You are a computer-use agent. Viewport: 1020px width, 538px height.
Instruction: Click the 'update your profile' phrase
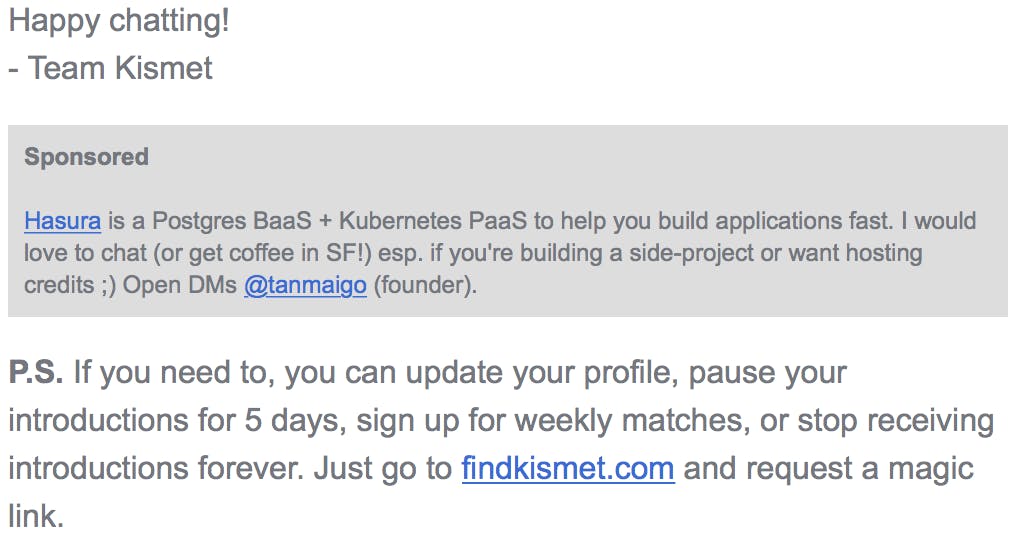(543, 373)
